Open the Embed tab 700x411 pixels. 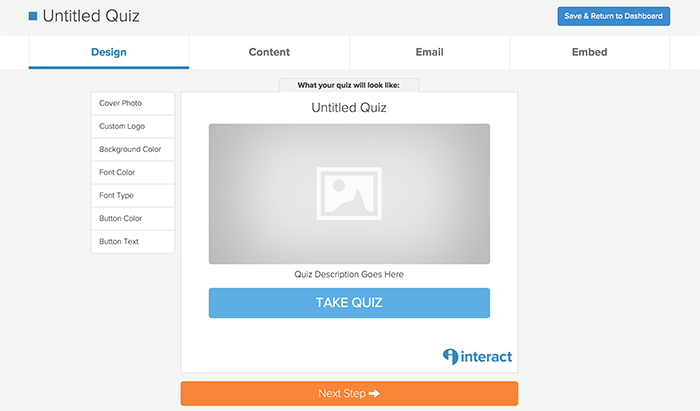[x=590, y=52]
